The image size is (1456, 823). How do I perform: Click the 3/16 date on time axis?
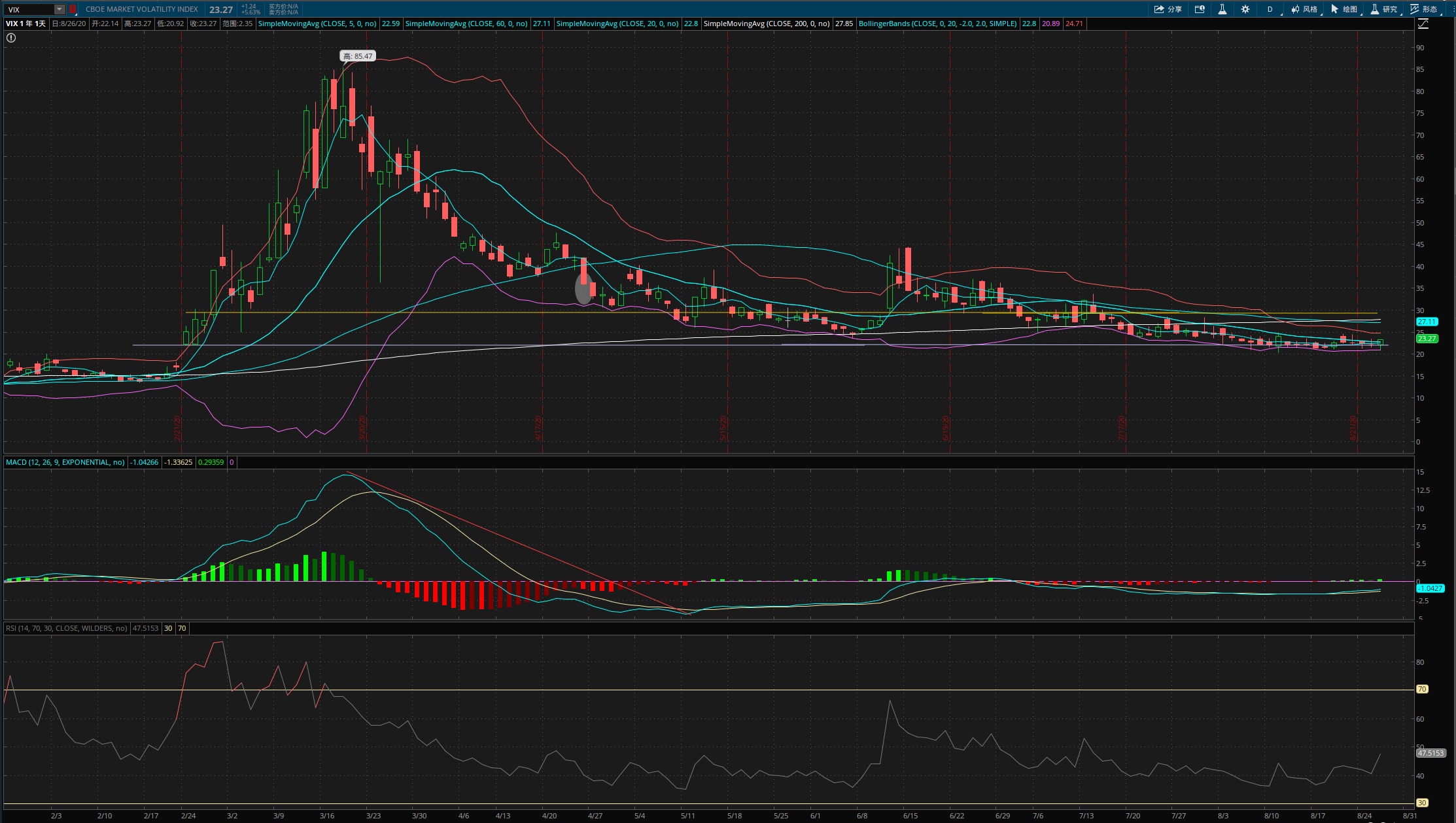click(327, 816)
